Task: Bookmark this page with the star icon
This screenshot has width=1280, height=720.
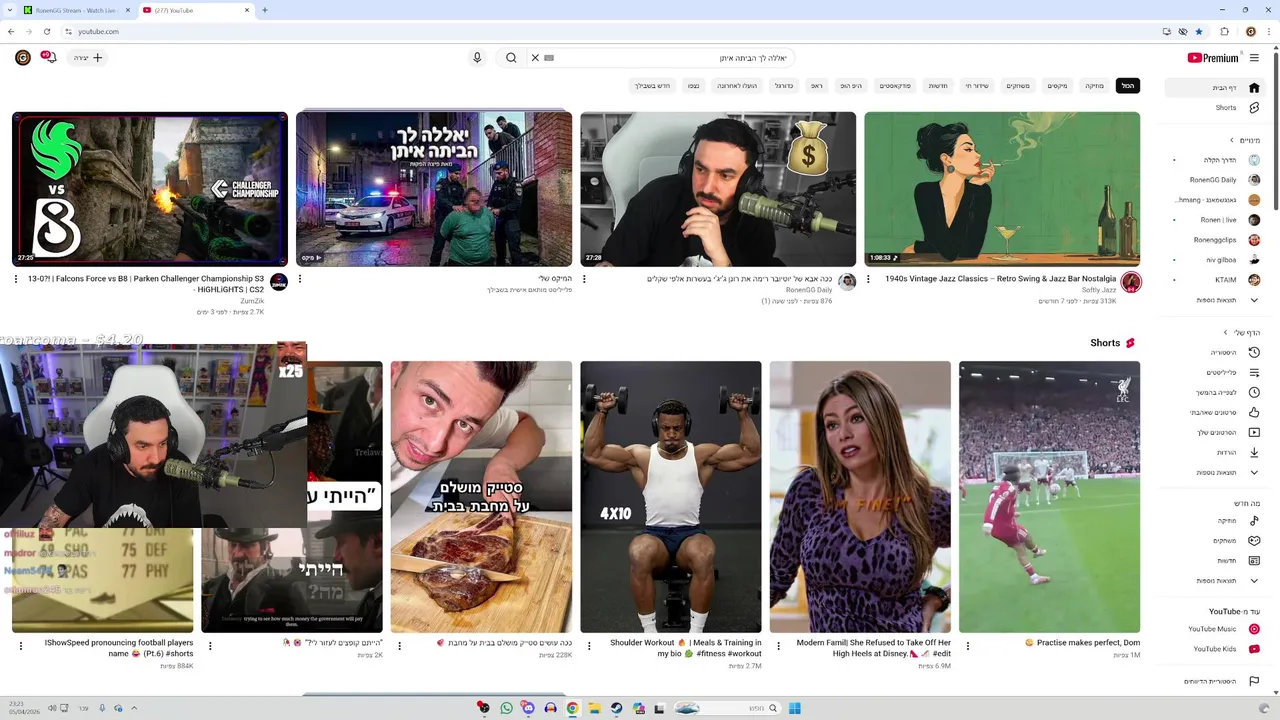Action: (x=1199, y=31)
